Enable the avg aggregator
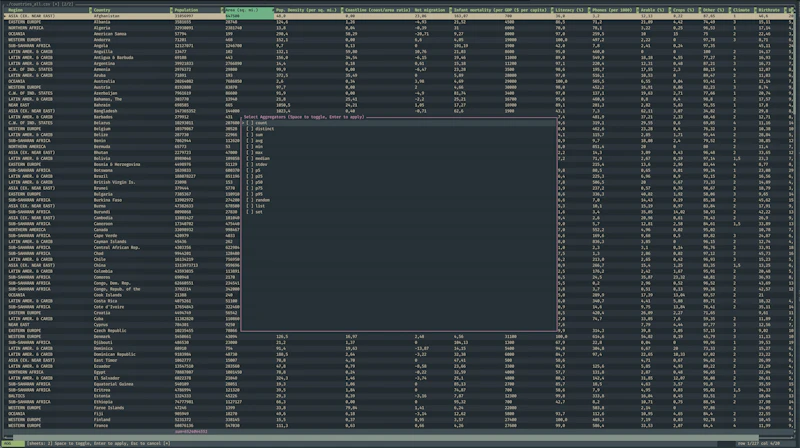This screenshot has width=800, height=448. point(249,141)
